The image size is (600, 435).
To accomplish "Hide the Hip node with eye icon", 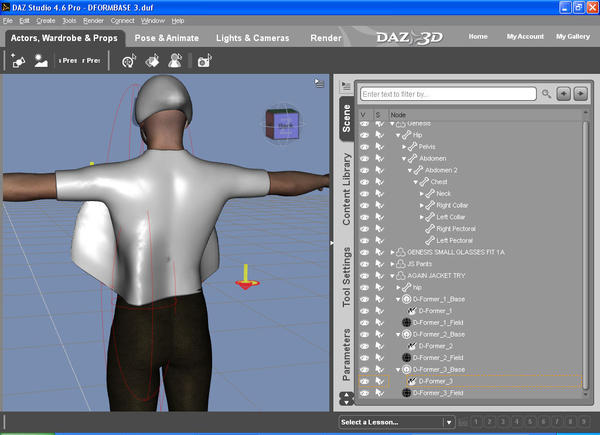I will point(365,135).
